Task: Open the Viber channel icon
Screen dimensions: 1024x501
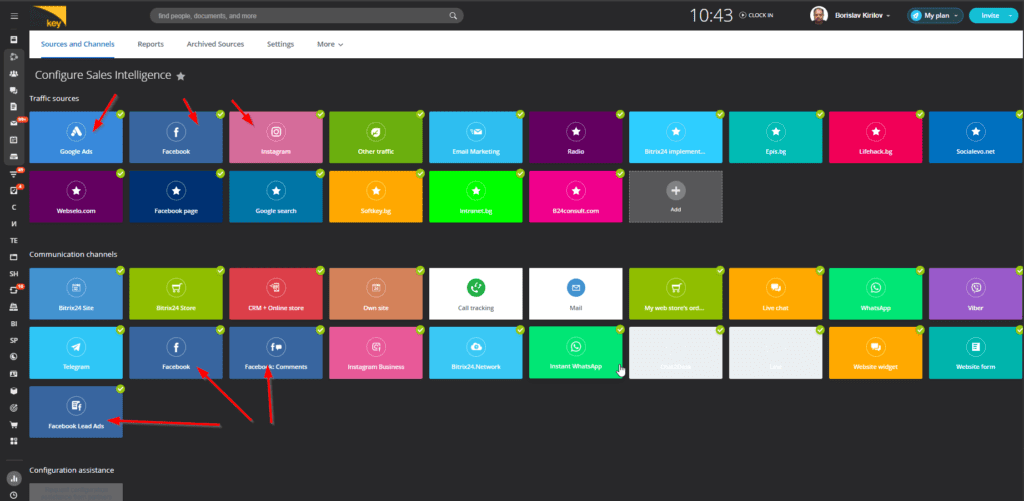Action: [975, 287]
